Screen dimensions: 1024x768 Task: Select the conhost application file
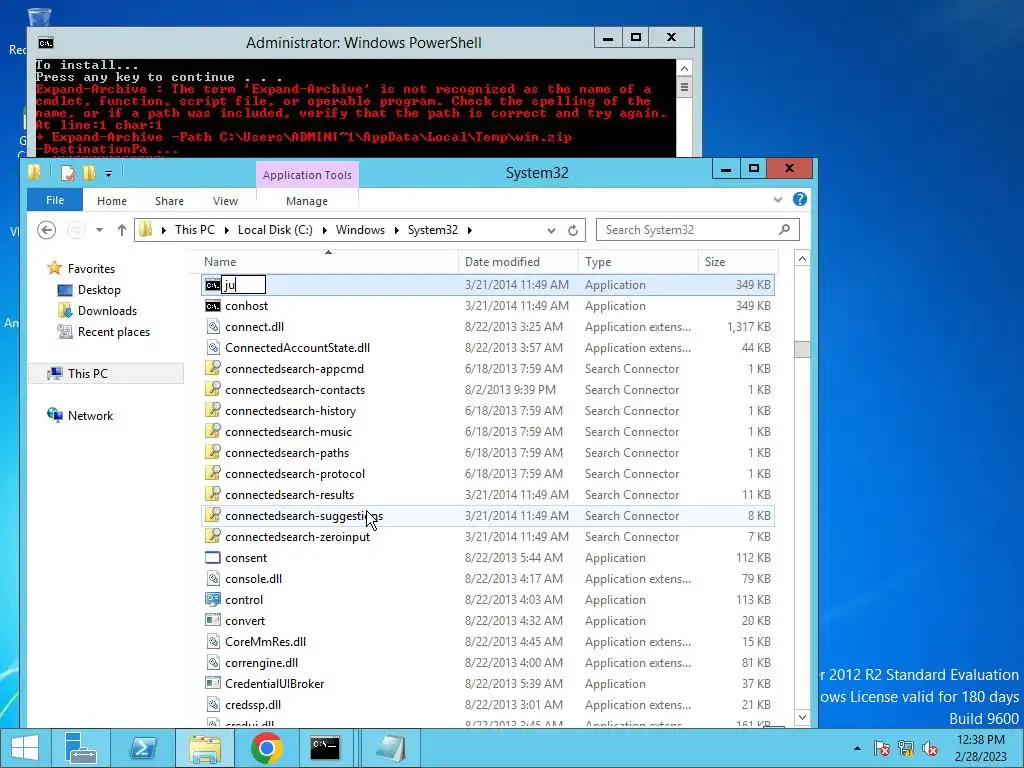(x=488, y=306)
